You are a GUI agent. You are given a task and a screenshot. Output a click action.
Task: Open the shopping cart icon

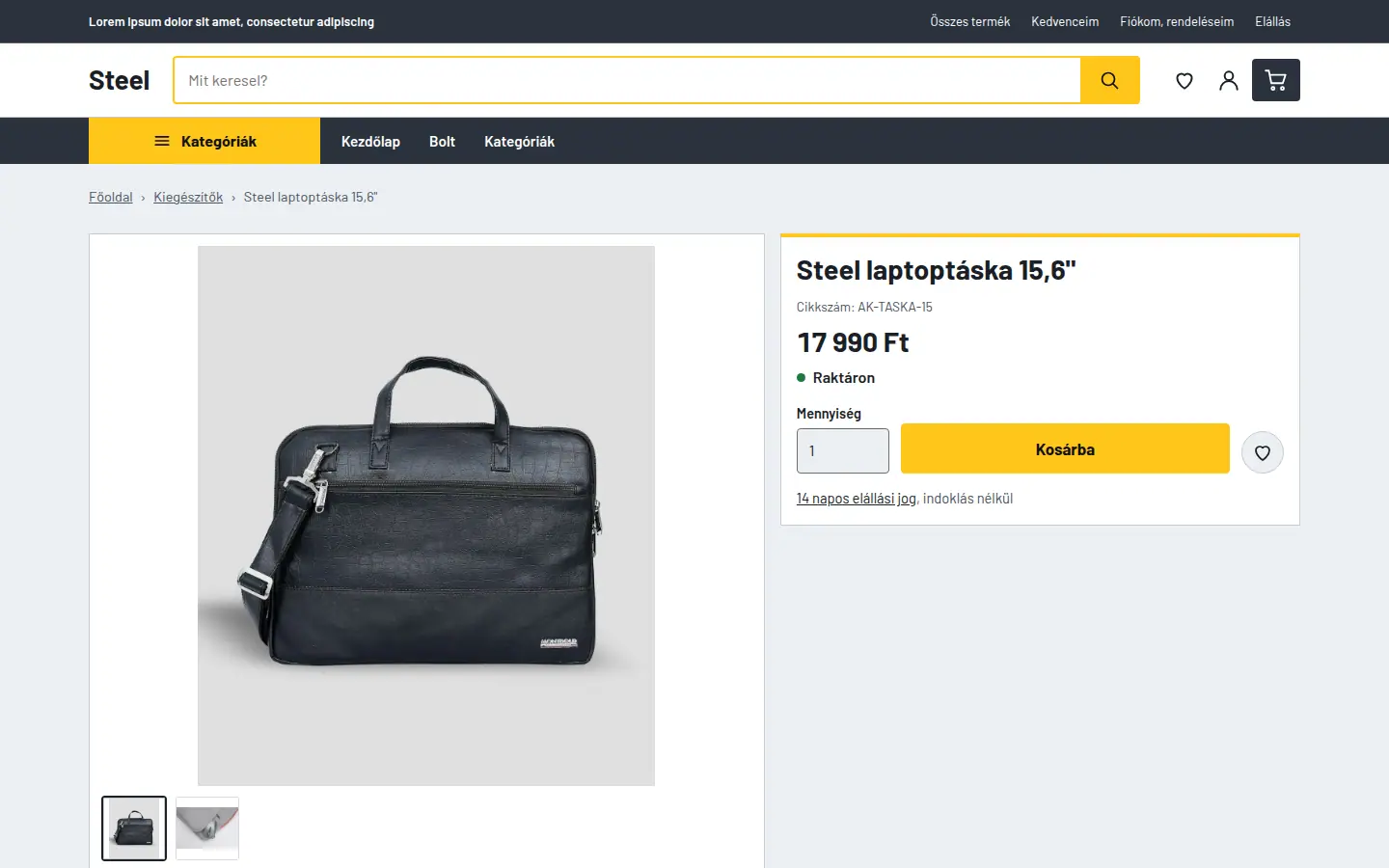(x=1275, y=80)
